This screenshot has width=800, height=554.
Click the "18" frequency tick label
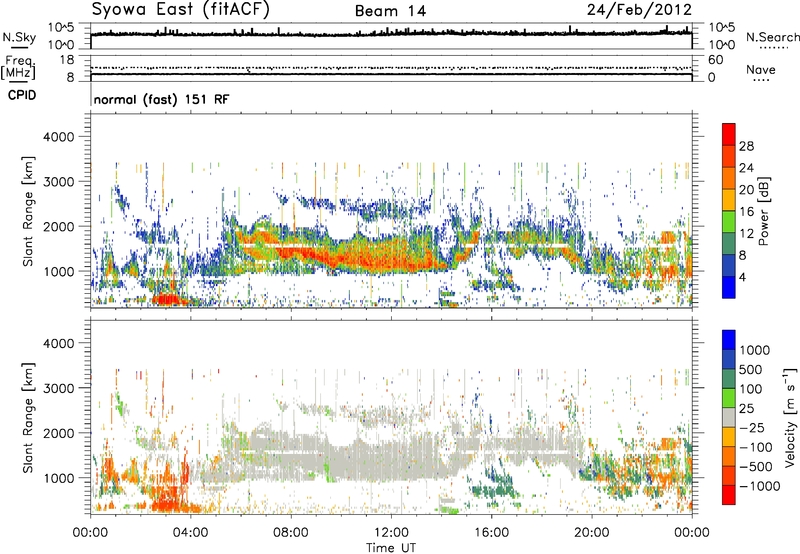(x=67, y=60)
